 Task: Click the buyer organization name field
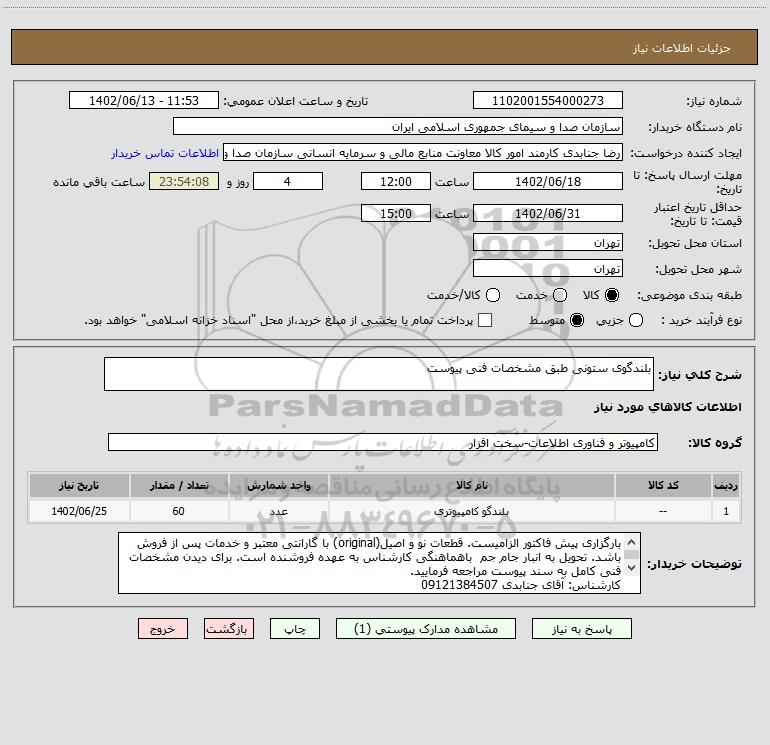pyautogui.click(x=398, y=126)
